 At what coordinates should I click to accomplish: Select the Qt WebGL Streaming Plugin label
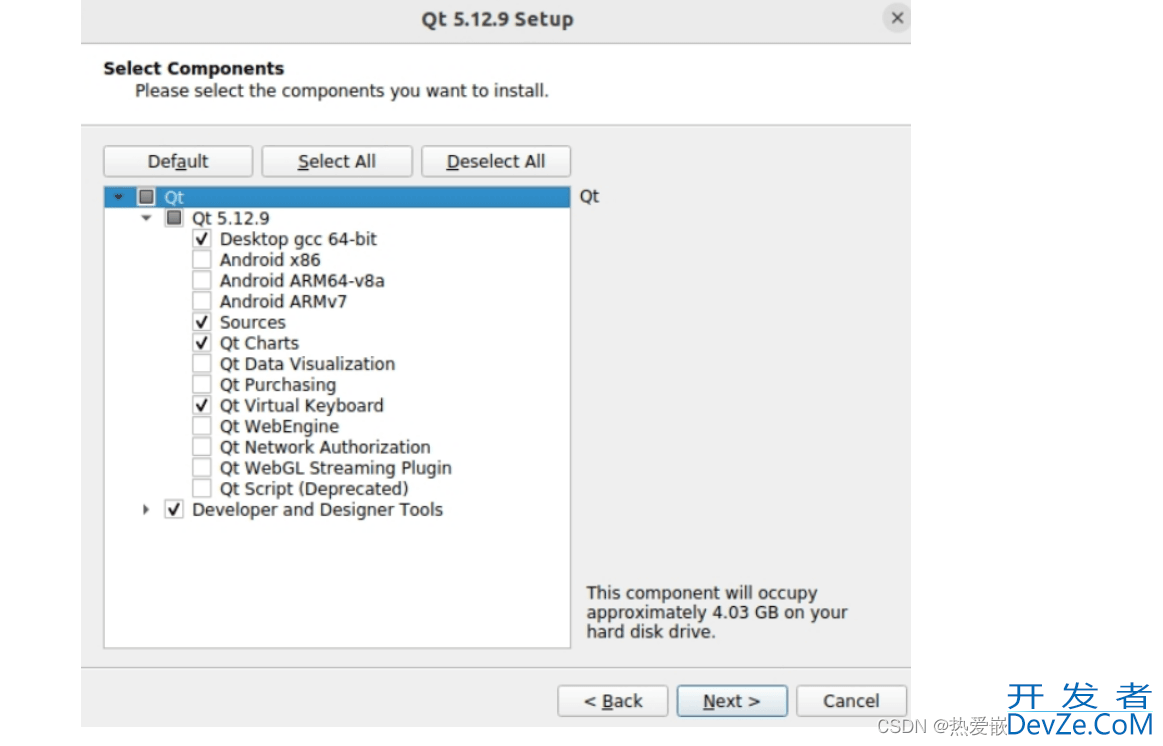click(335, 467)
